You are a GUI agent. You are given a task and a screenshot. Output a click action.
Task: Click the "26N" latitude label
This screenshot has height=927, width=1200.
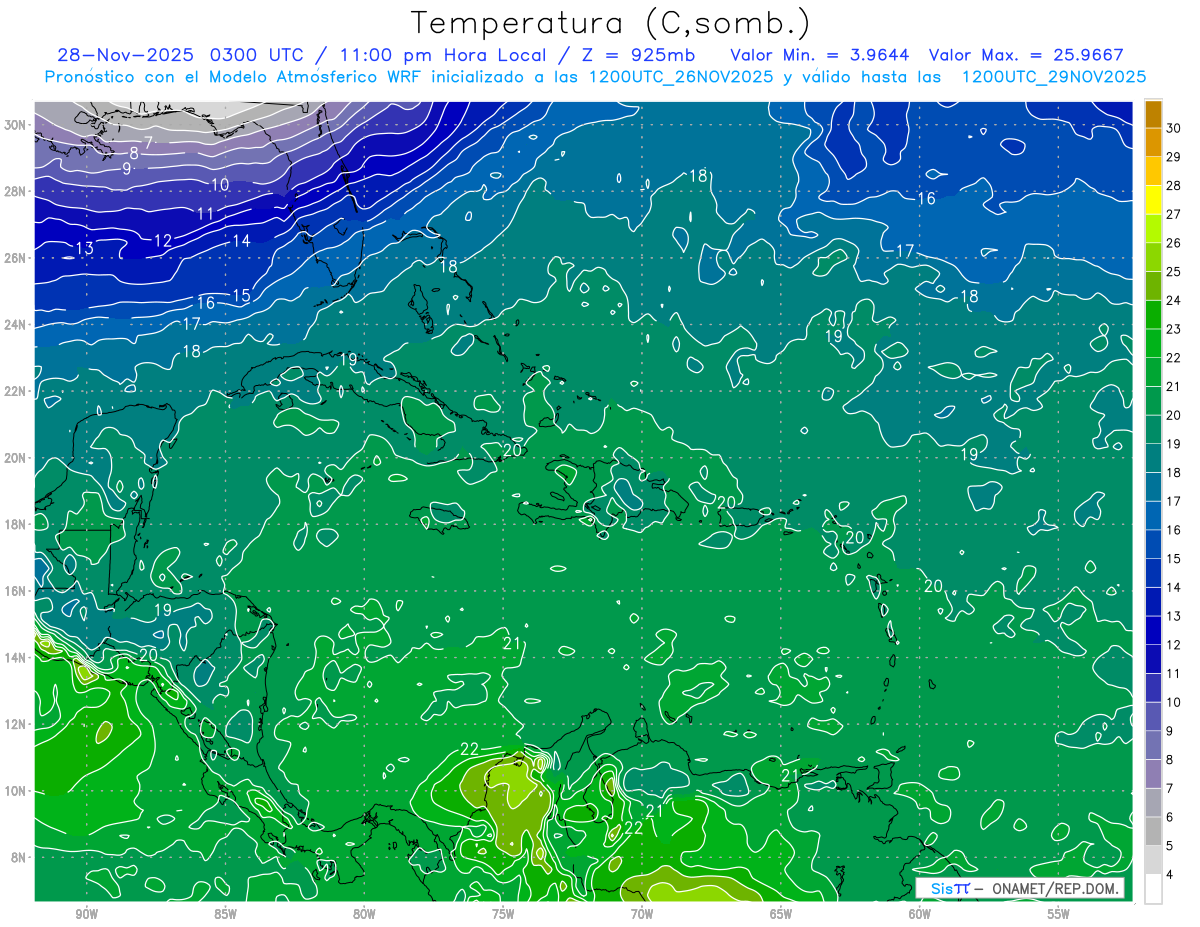pos(15,258)
